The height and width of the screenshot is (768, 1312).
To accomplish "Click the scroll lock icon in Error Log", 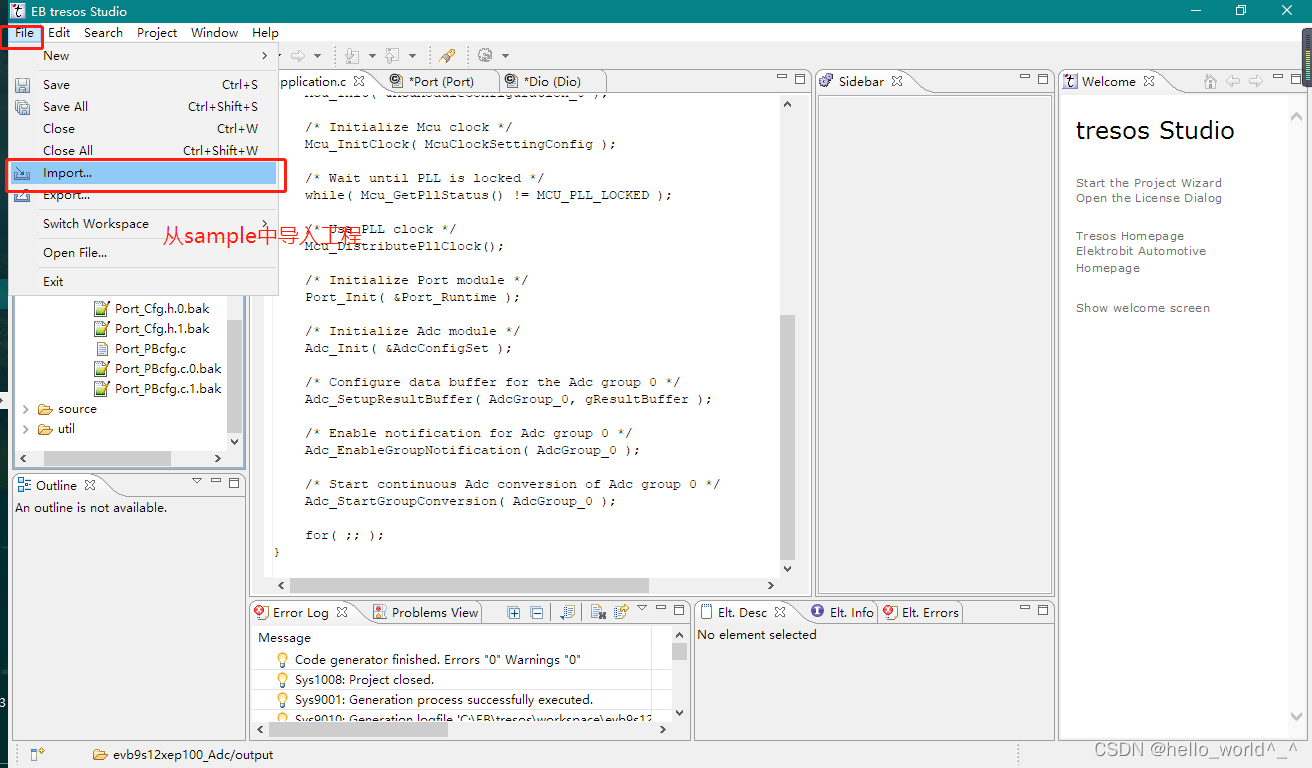I will pyautogui.click(x=567, y=612).
